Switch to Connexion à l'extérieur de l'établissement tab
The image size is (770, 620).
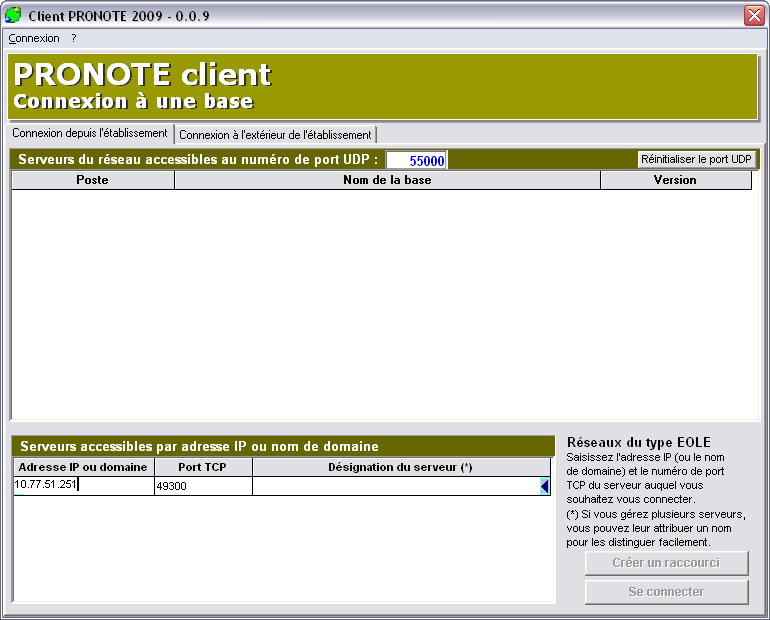[x=275, y=135]
